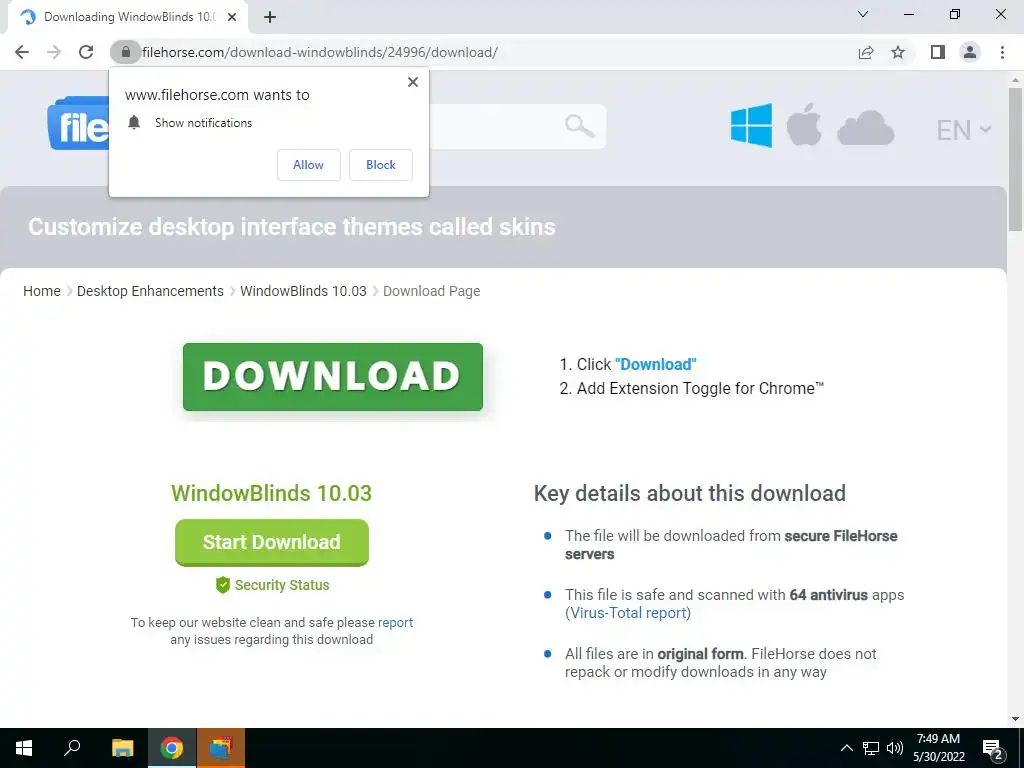Select Windows software platform icon
The height and width of the screenshot is (768, 1024).
click(751, 125)
